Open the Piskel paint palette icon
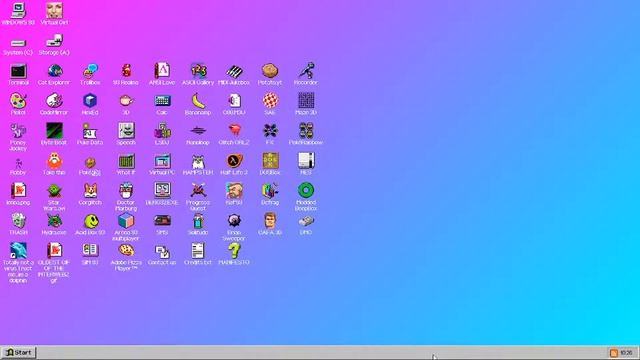The height and width of the screenshot is (360, 640). (x=18, y=101)
